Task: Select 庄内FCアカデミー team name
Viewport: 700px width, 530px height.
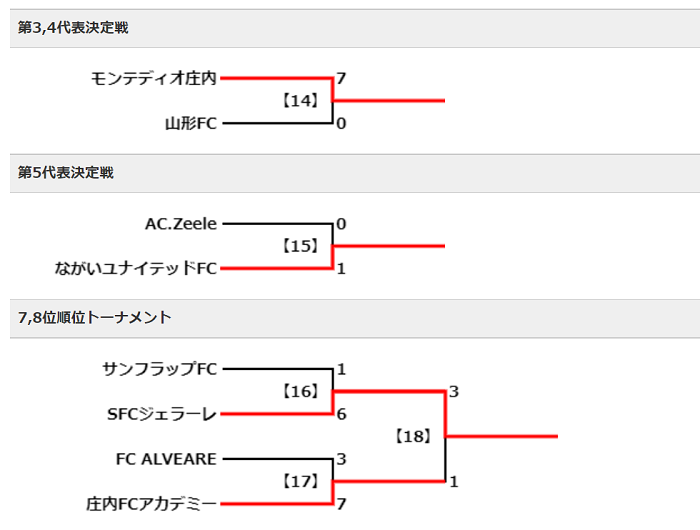Action: (x=151, y=504)
